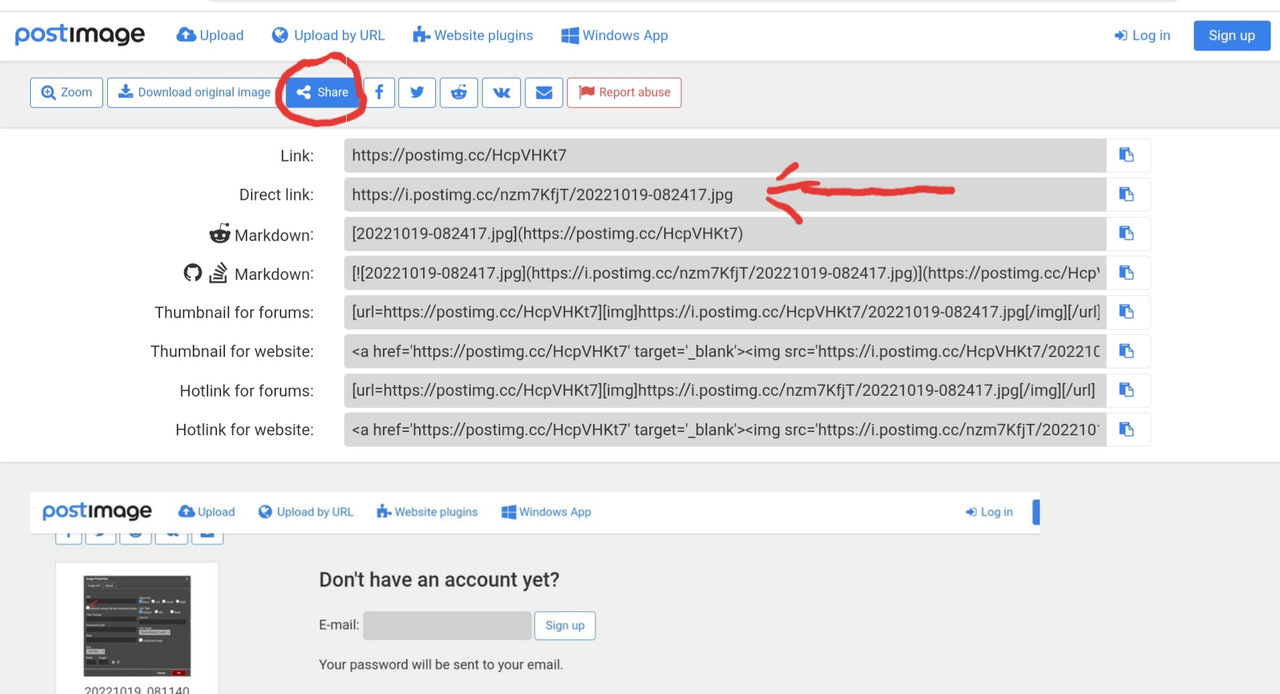Image resolution: width=1280 pixels, height=694 pixels.
Task: Click the Log in link
Action: click(x=1142, y=35)
